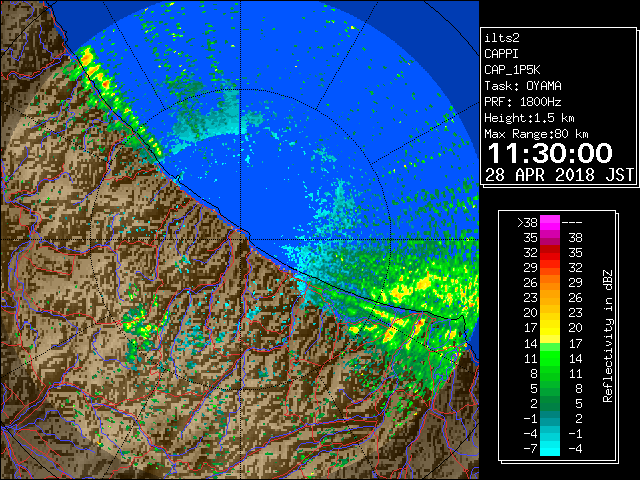Click the 'Max Range:80 km' line
The height and width of the screenshot is (480, 640).
click(536, 134)
